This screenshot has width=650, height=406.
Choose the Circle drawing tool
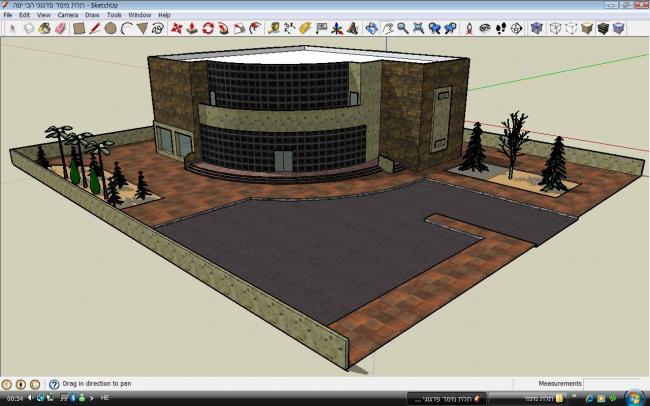110,29
